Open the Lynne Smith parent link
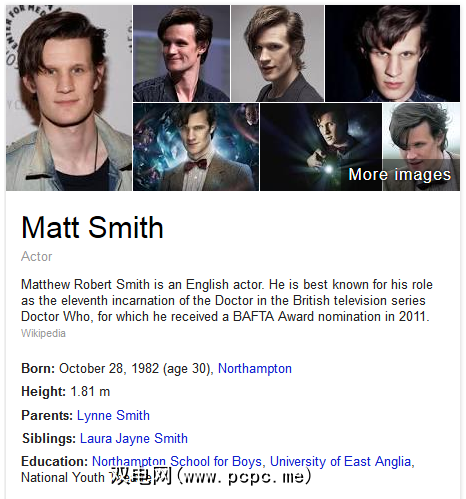Image resolution: width=466 pixels, height=499 pixels. coord(113,415)
